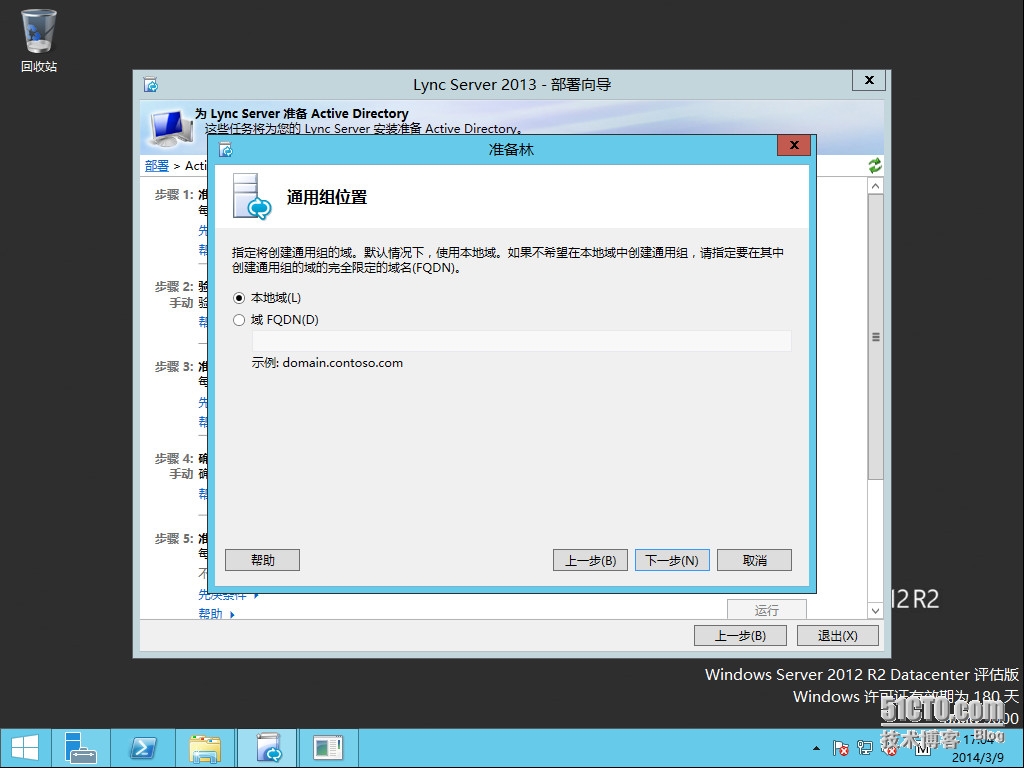Screen dimensions: 1024x768
Task: Select the Local domain radio button
Action: (239, 298)
